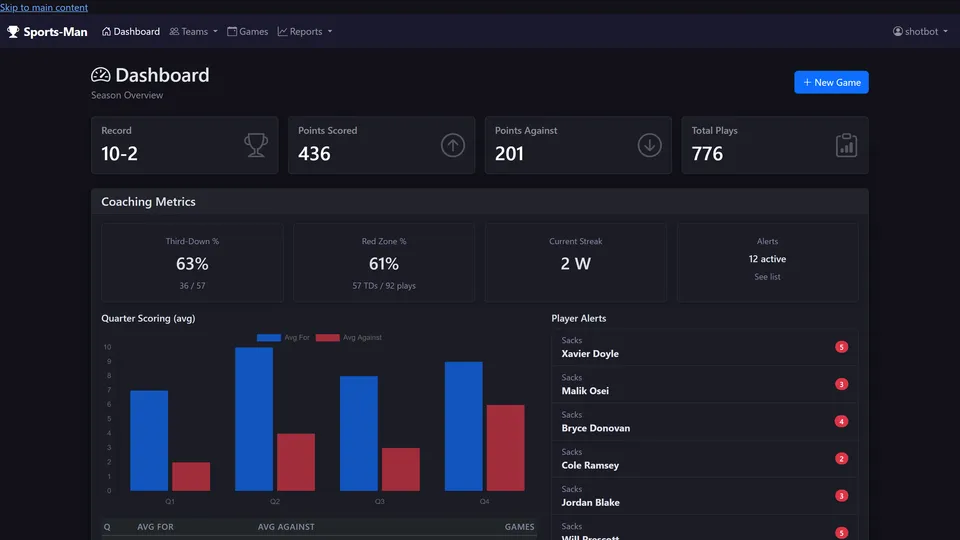Click the 776 total plays value
Image resolution: width=960 pixels, height=540 pixels.
(x=707, y=153)
